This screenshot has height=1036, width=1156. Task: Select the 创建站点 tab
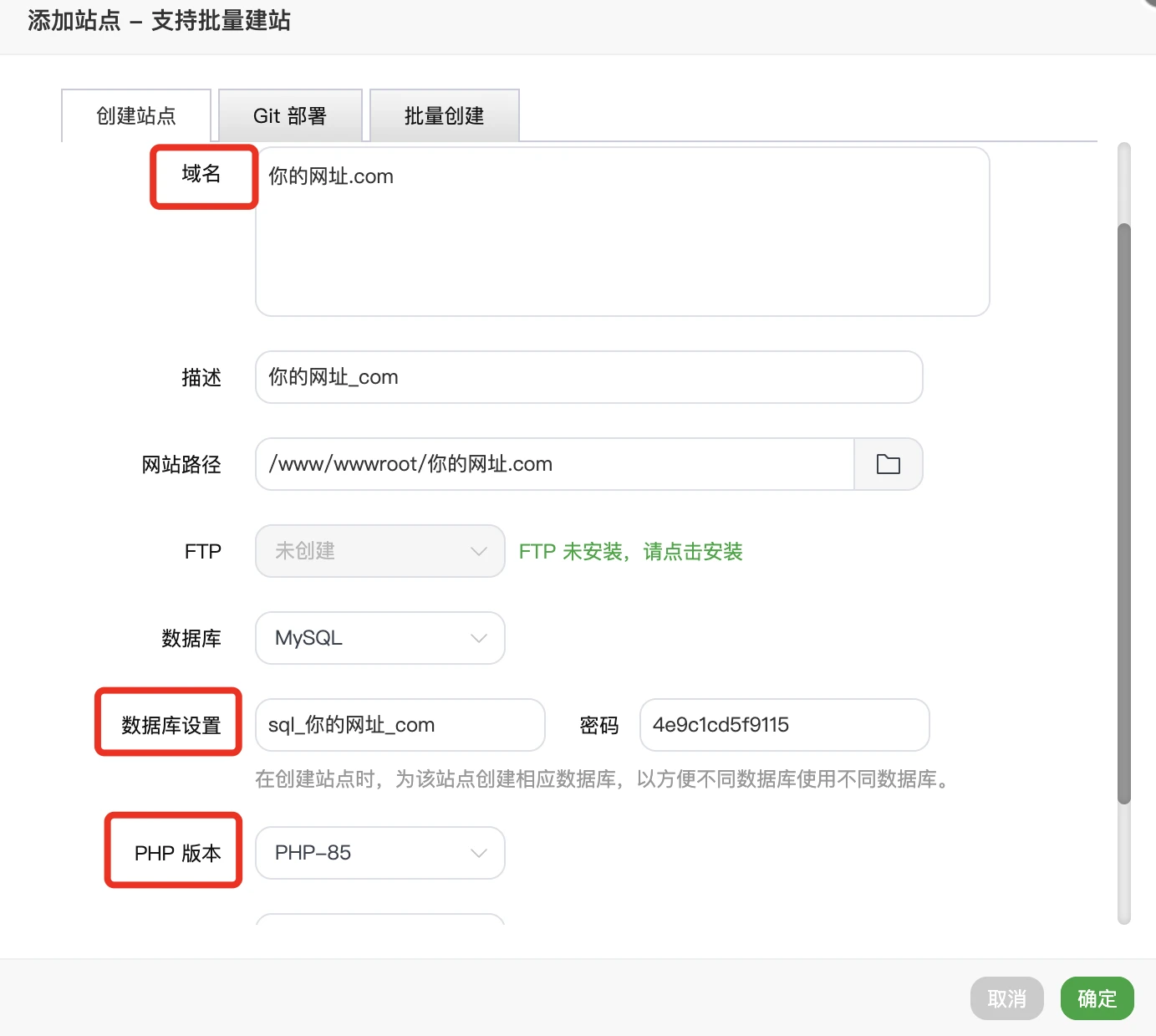(135, 116)
